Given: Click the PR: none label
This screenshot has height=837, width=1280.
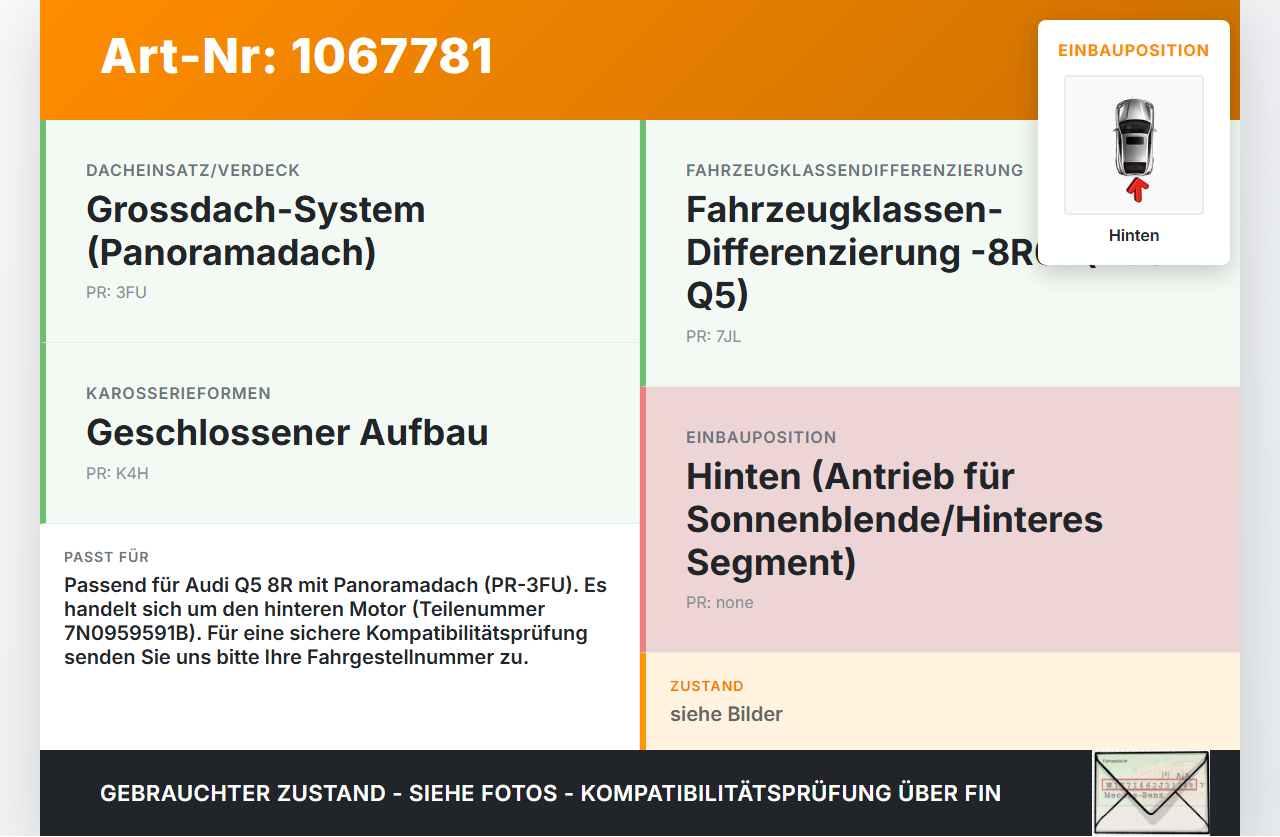Looking at the screenshot, I should tap(720, 603).
